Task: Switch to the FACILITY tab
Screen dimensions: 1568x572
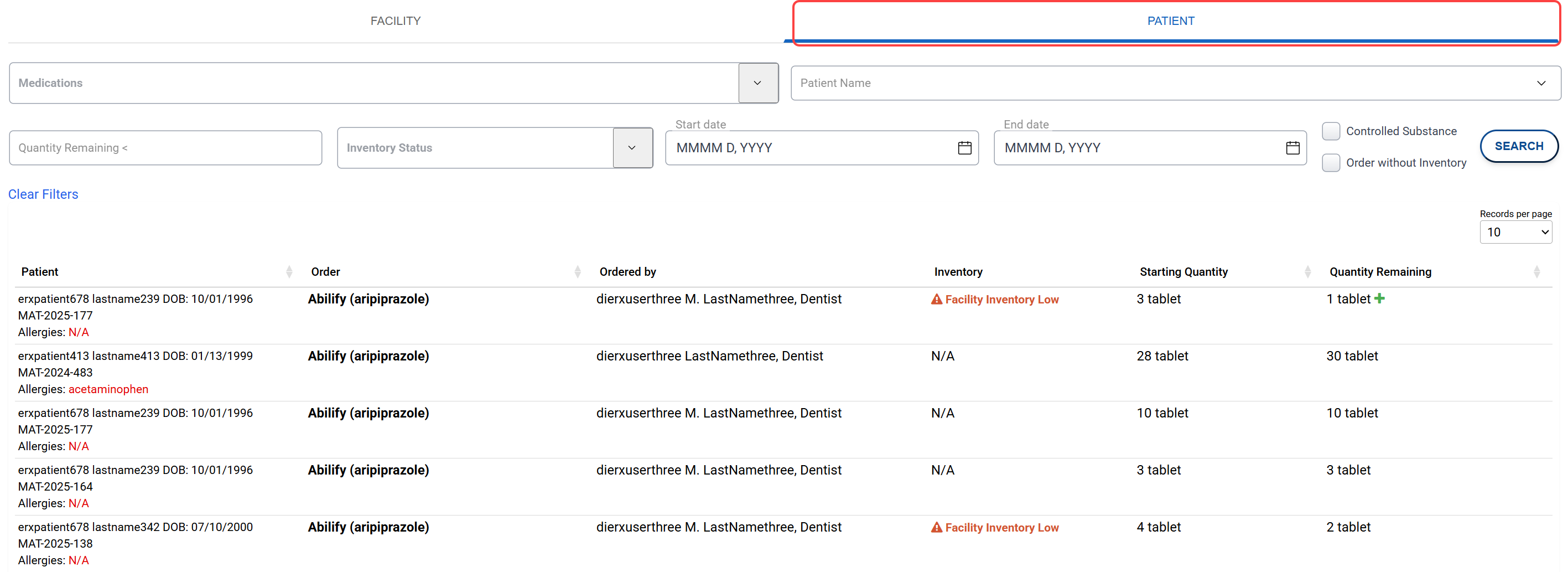Action: coord(396,22)
